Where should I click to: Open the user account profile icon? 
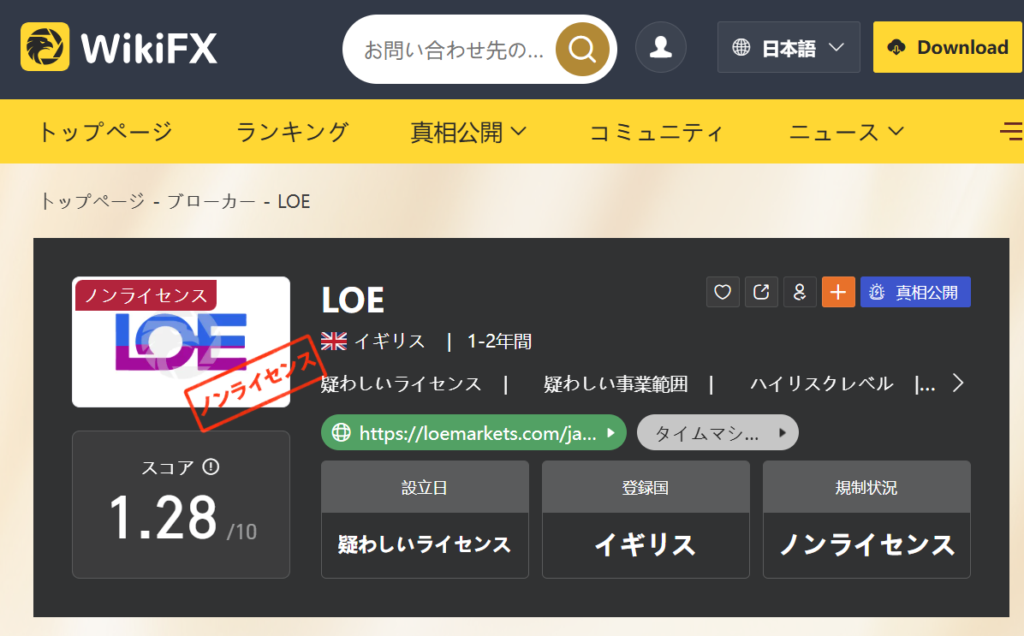click(661, 48)
